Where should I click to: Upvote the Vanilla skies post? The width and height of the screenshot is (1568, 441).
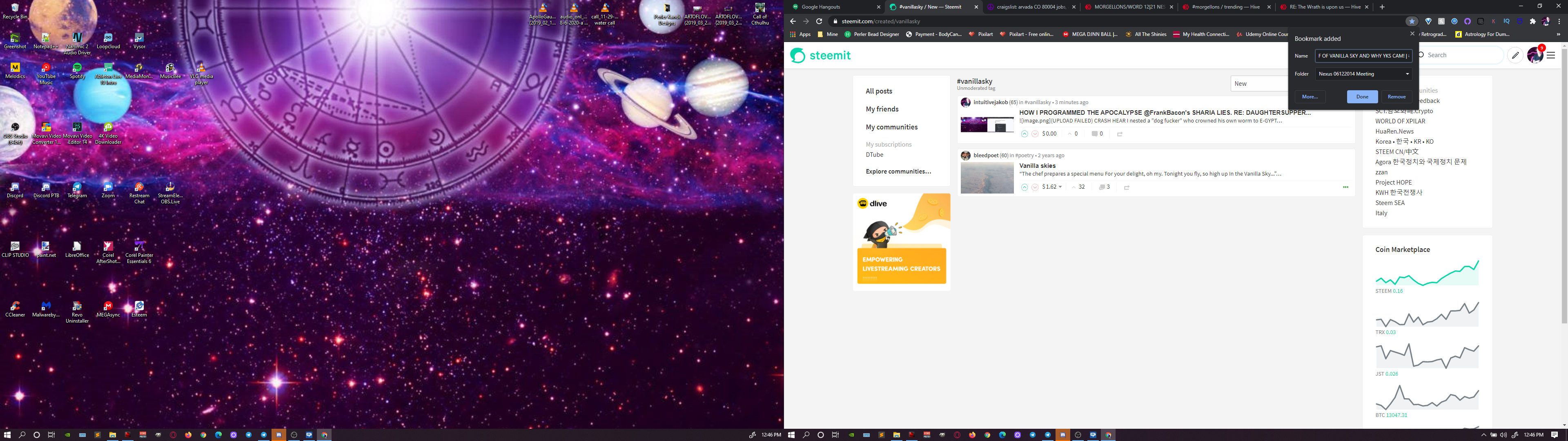point(1025,187)
